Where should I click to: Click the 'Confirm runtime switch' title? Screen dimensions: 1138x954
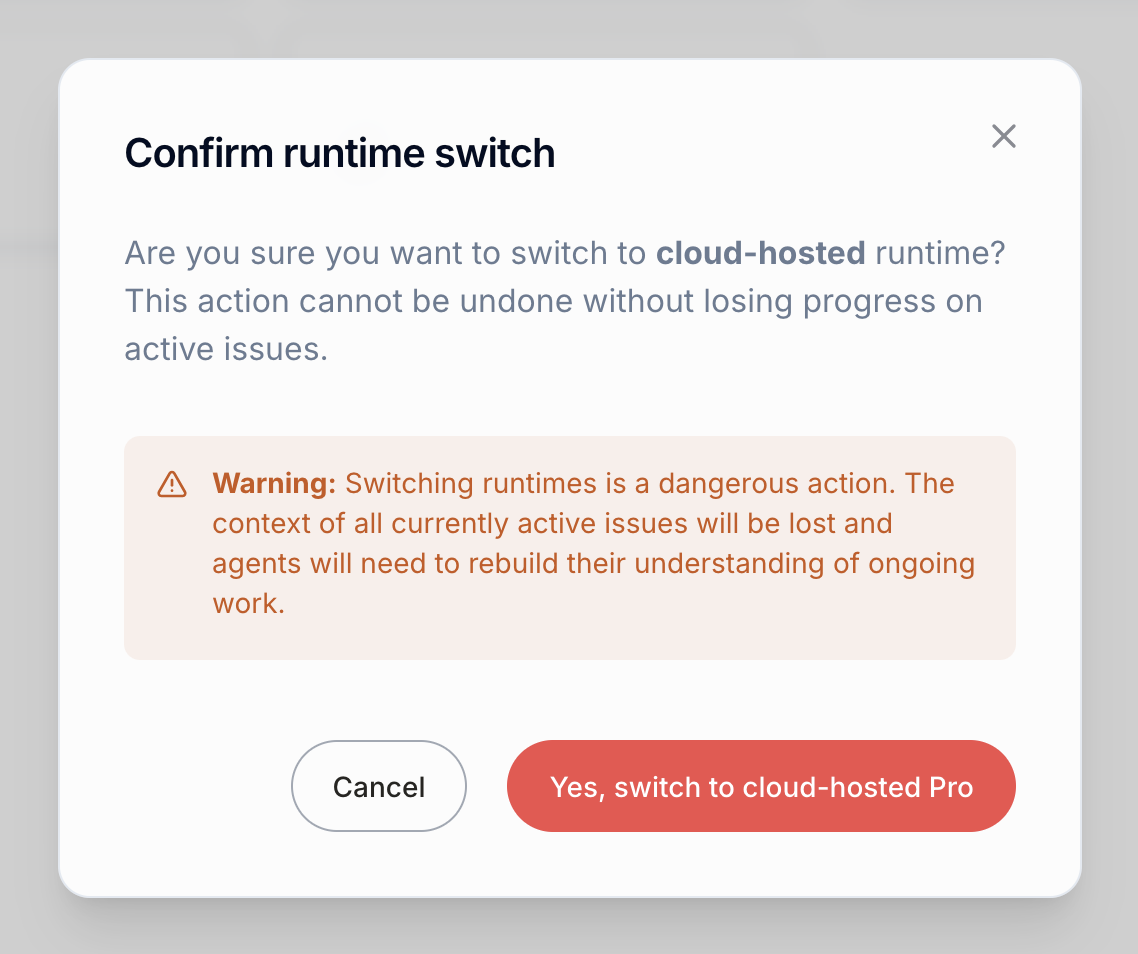(x=339, y=152)
